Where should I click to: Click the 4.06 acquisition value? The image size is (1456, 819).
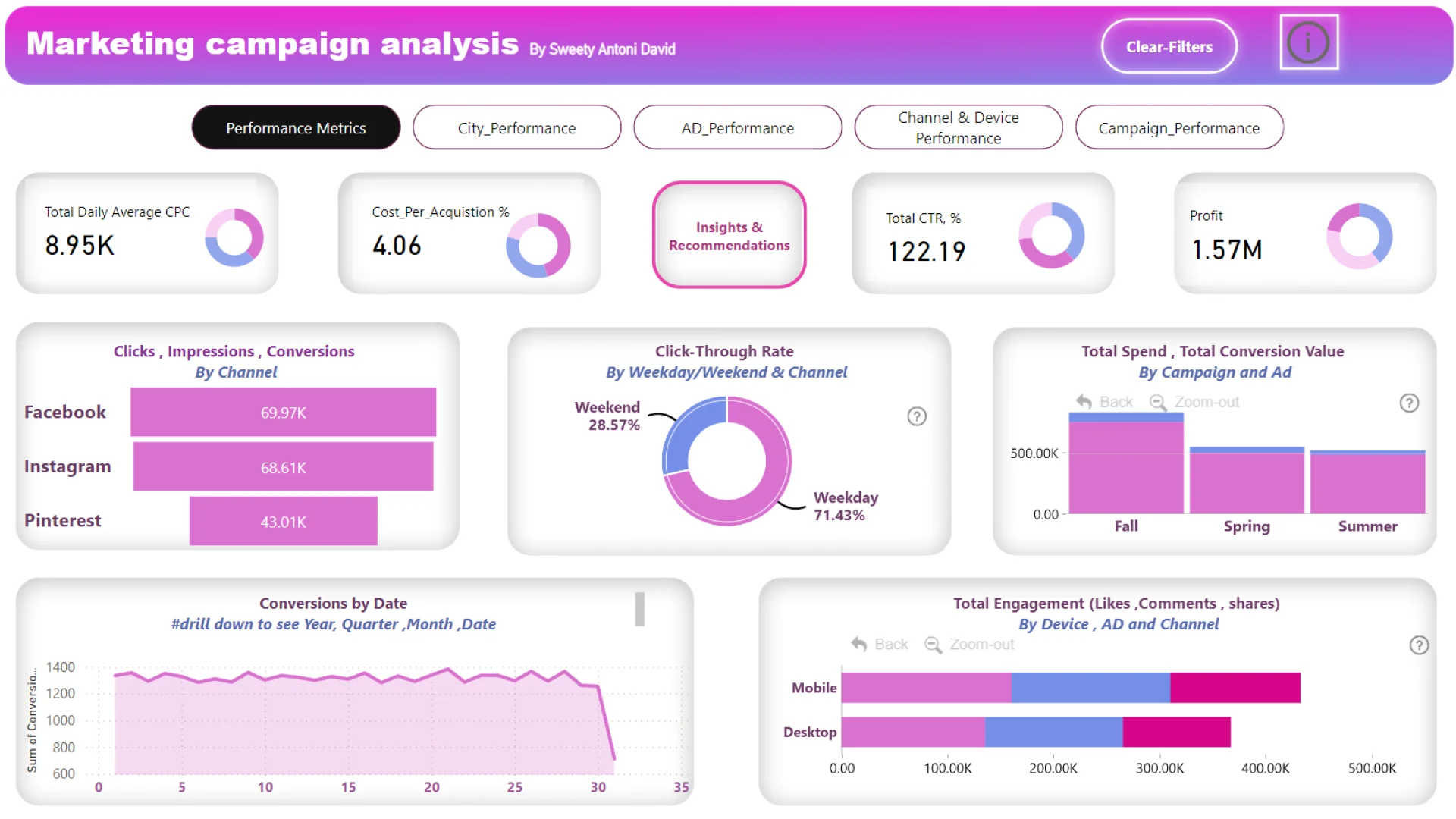(397, 246)
